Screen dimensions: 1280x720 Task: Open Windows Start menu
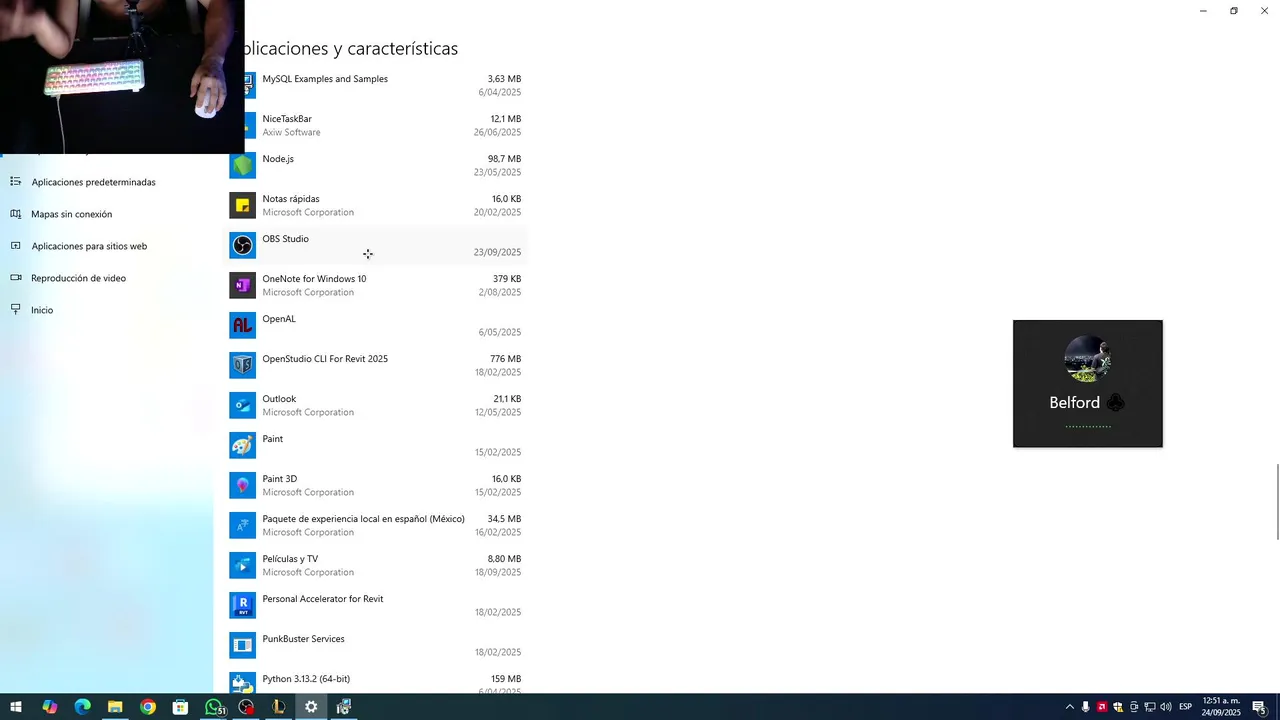pos(16,707)
